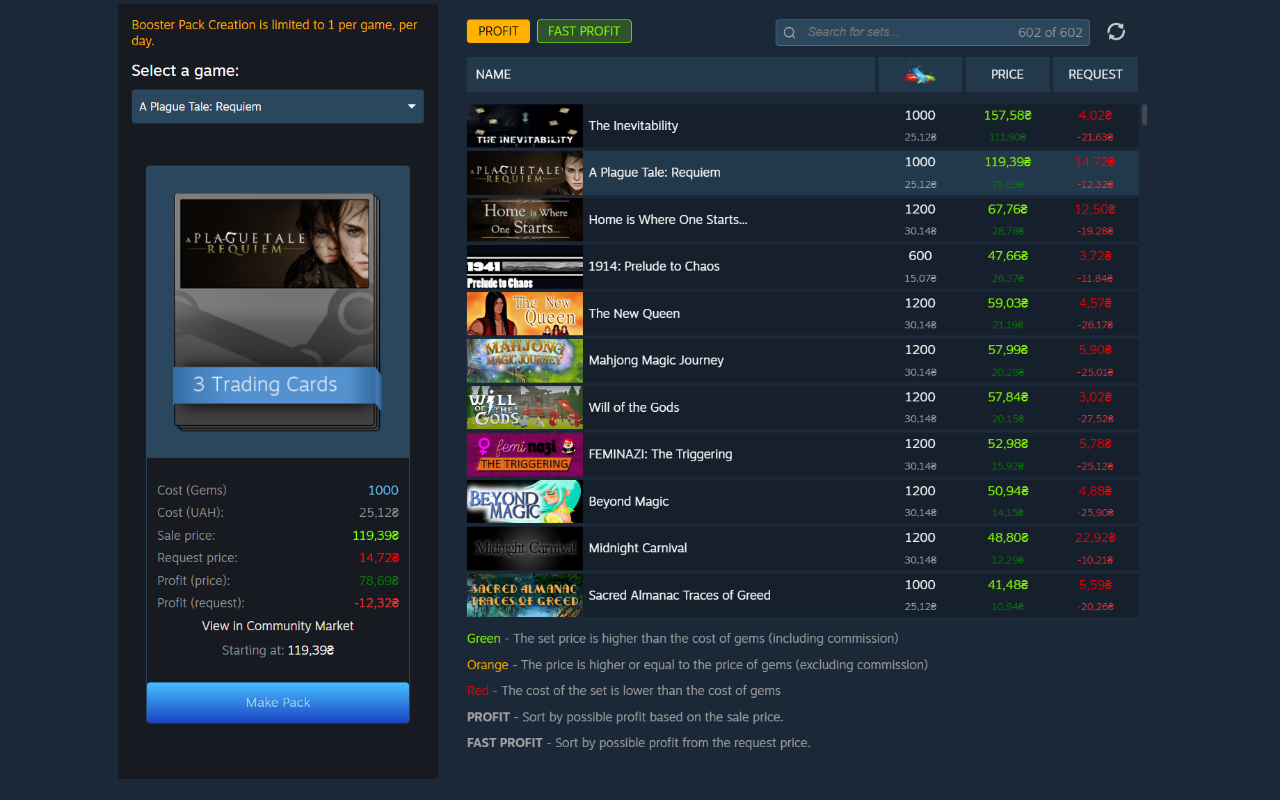Toggle FAST PROFIT sorting mode
Viewport: 1280px width, 800px height.
point(584,31)
